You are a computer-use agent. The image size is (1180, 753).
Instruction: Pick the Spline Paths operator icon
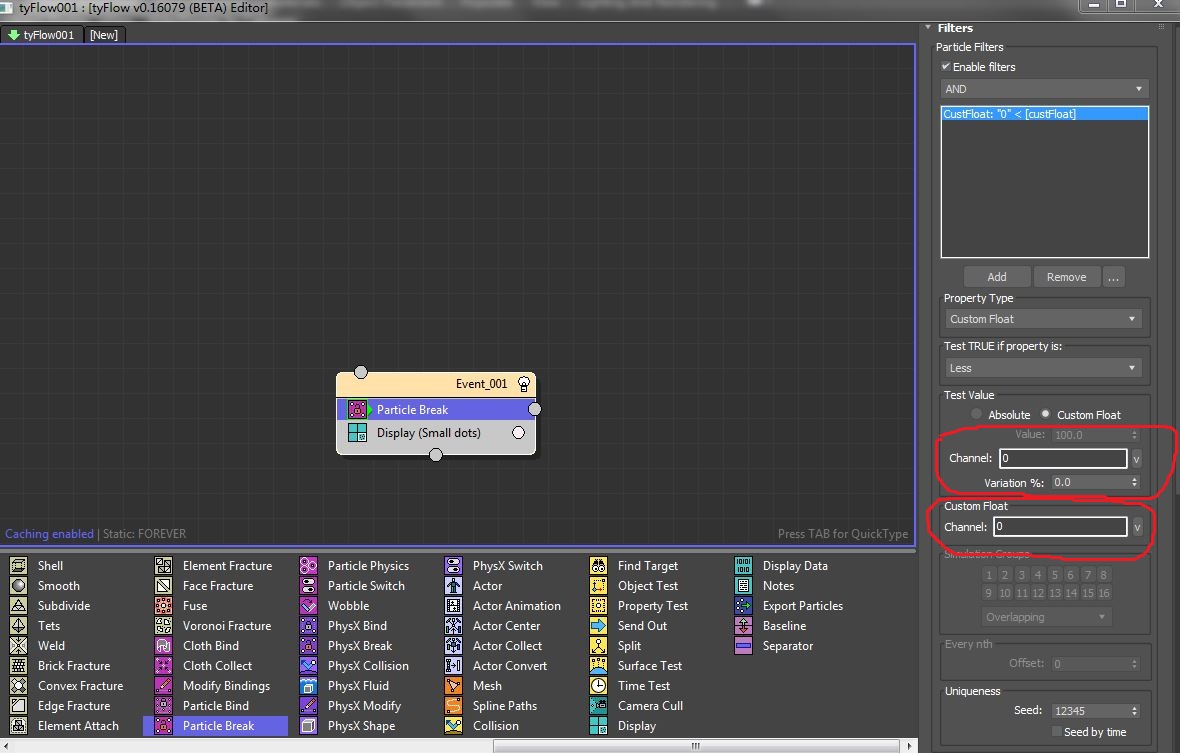pos(453,706)
